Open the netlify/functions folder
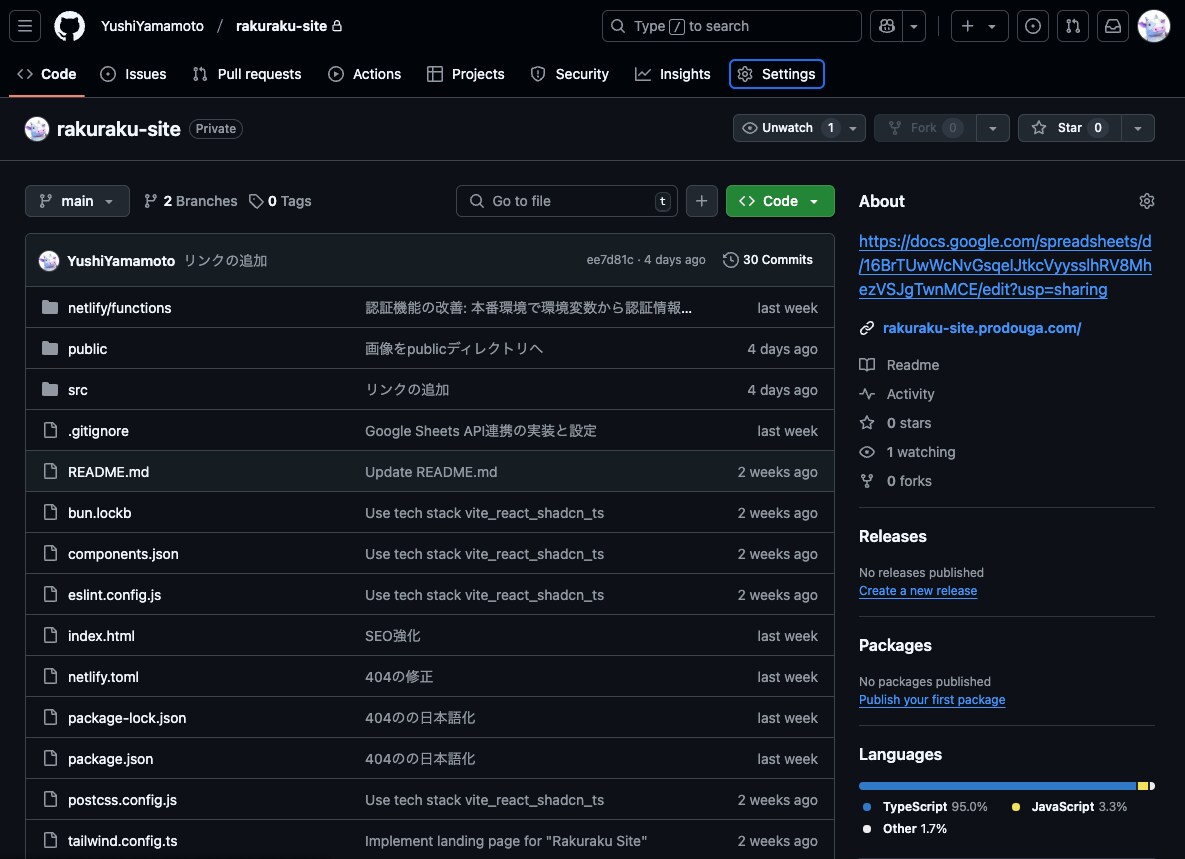Screen dimensions: 1185x859 (x=119, y=308)
